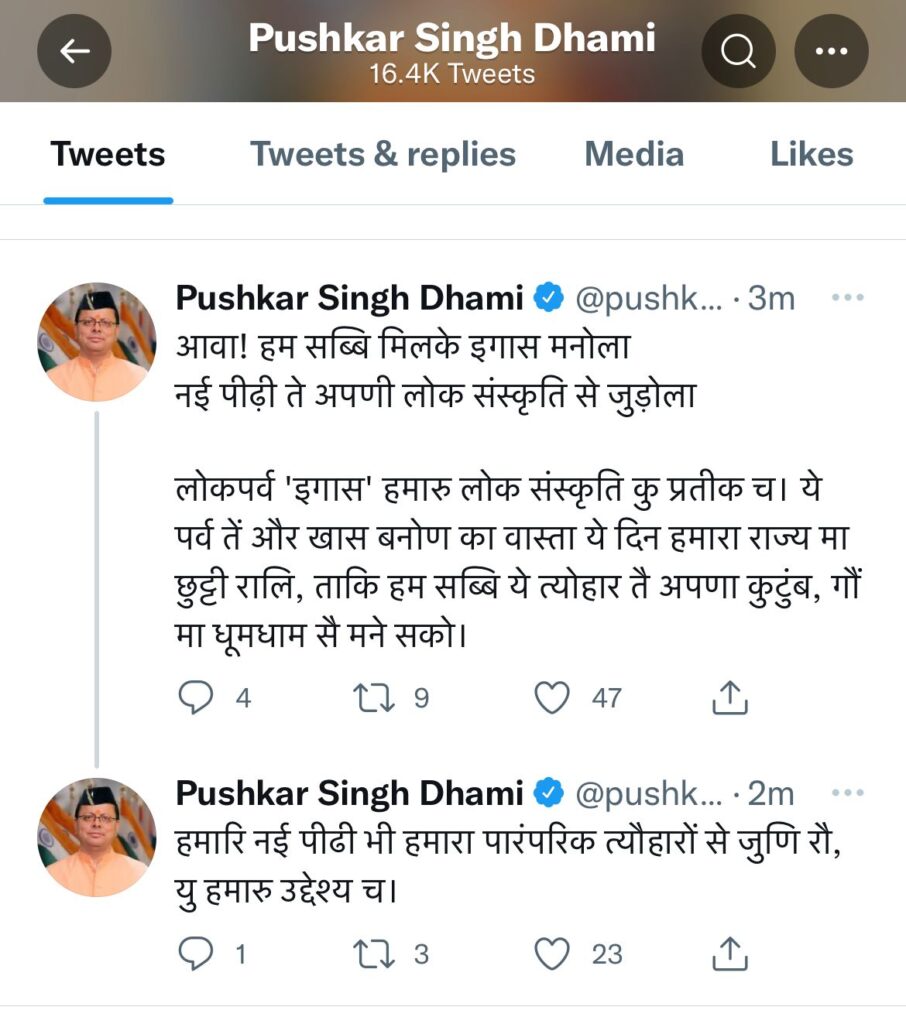Reply to the second tweet
Screen dimensions: 906x1024
click(x=195, y=954)
